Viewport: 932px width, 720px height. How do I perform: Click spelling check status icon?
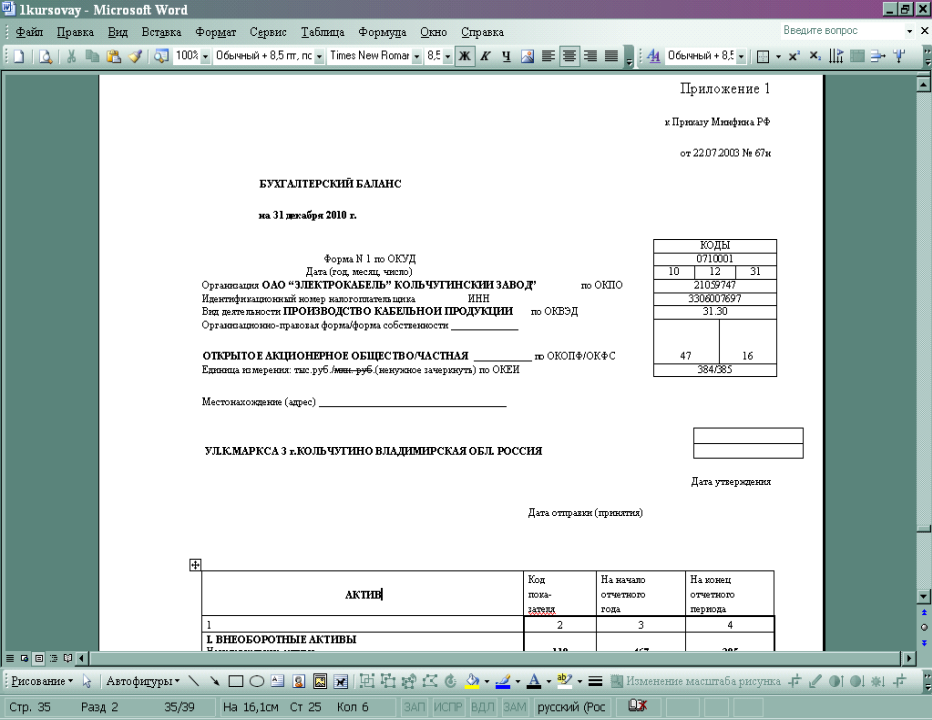pos(637,706)
